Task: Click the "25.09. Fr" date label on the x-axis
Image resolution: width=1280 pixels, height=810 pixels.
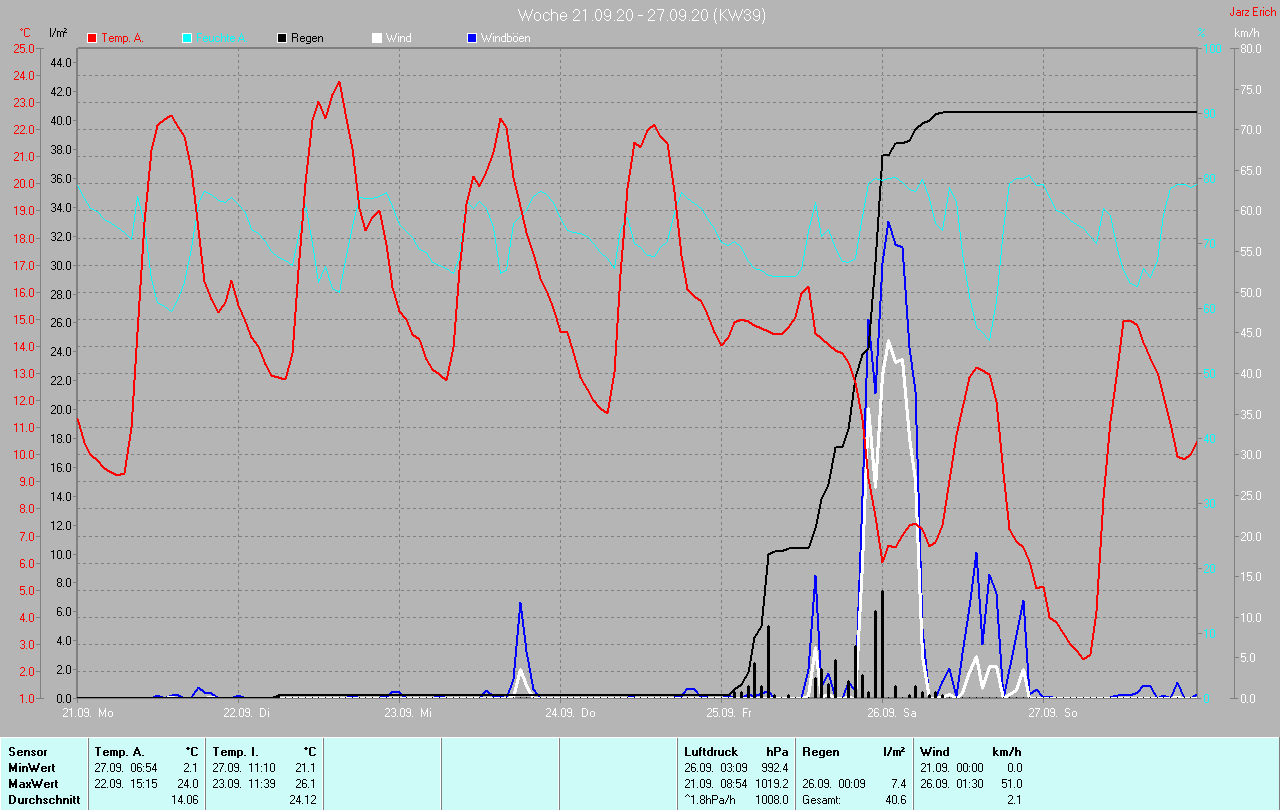Action: tap(731, 713)
